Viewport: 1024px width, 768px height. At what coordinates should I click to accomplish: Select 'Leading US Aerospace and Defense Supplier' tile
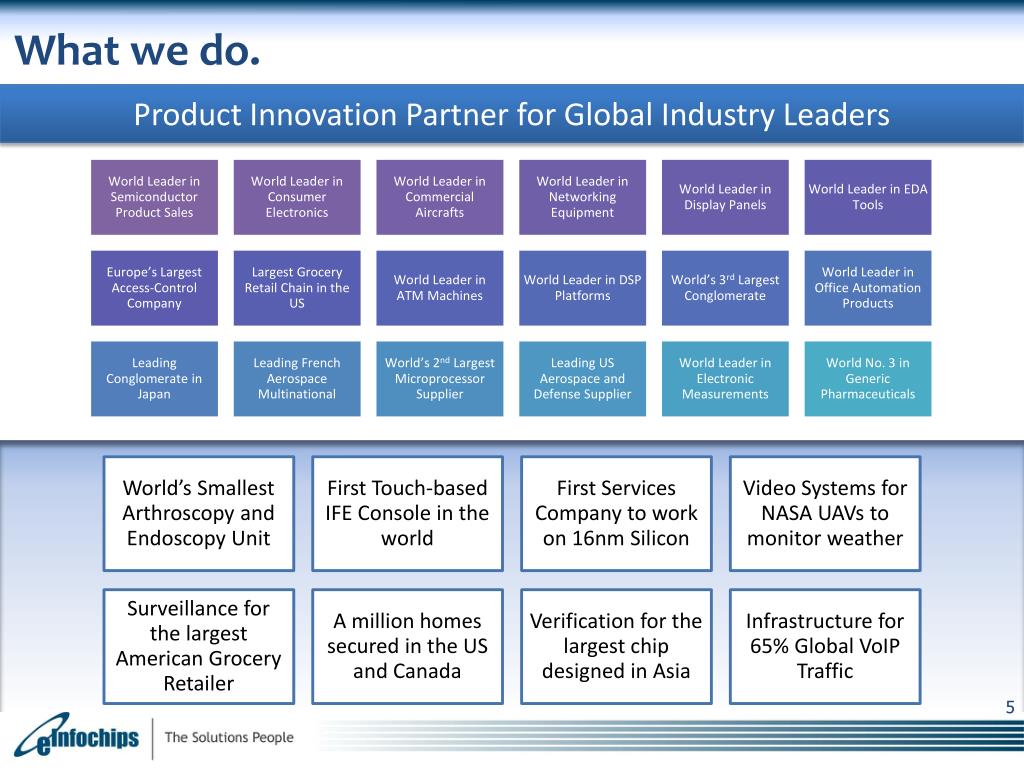tap(583, 379)
